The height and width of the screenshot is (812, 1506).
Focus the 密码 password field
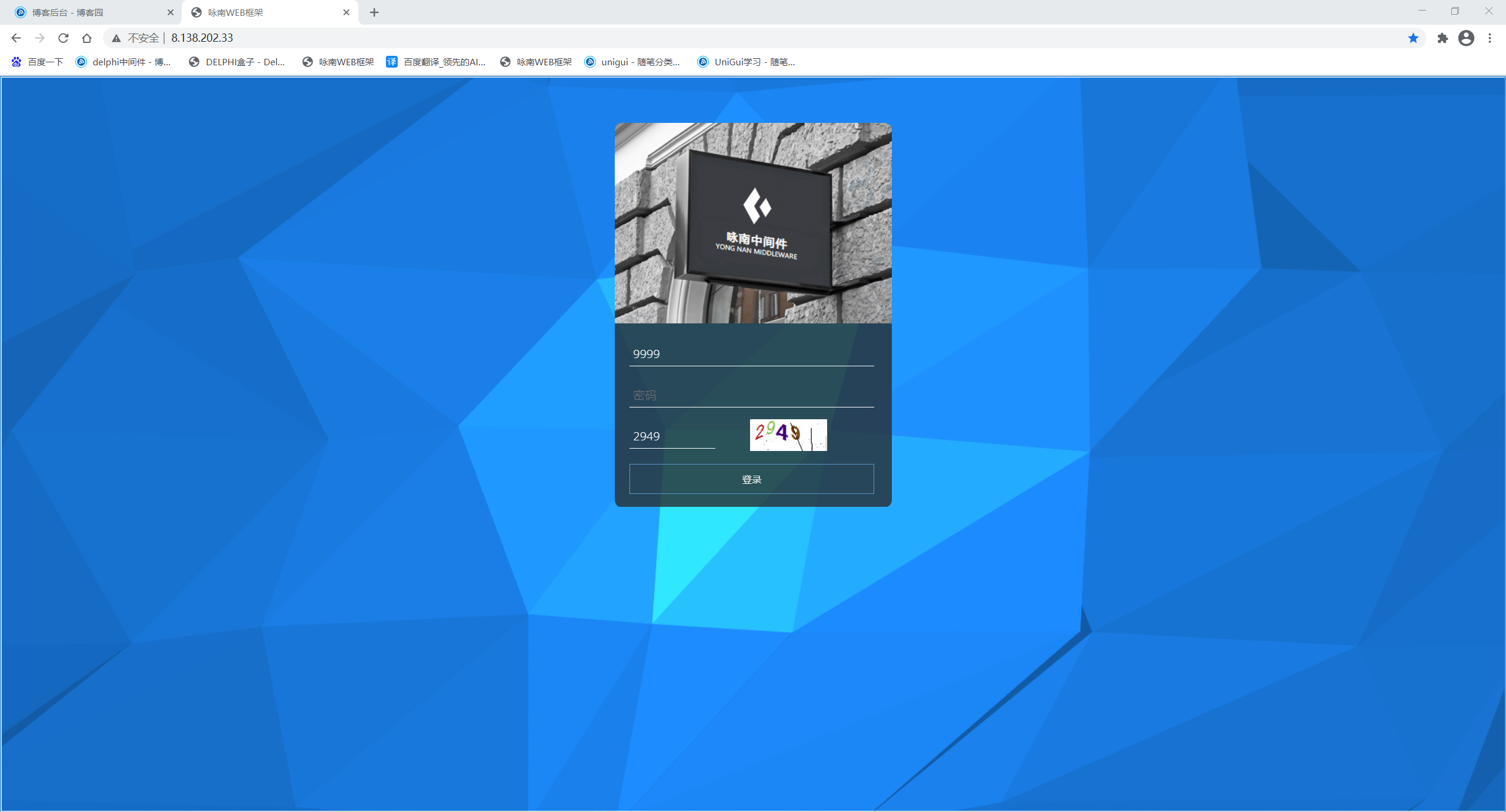click(x=751, y=395)
